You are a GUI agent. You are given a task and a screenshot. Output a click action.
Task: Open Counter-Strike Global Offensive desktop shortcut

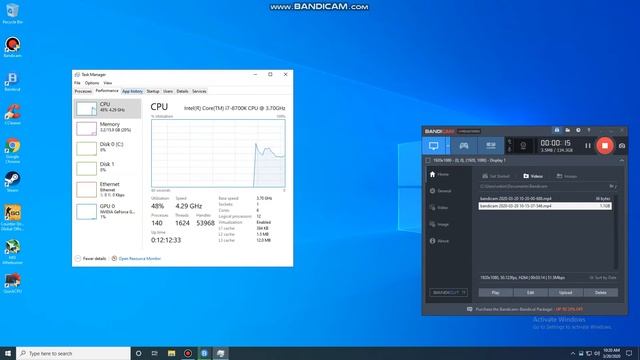point(12,218)
